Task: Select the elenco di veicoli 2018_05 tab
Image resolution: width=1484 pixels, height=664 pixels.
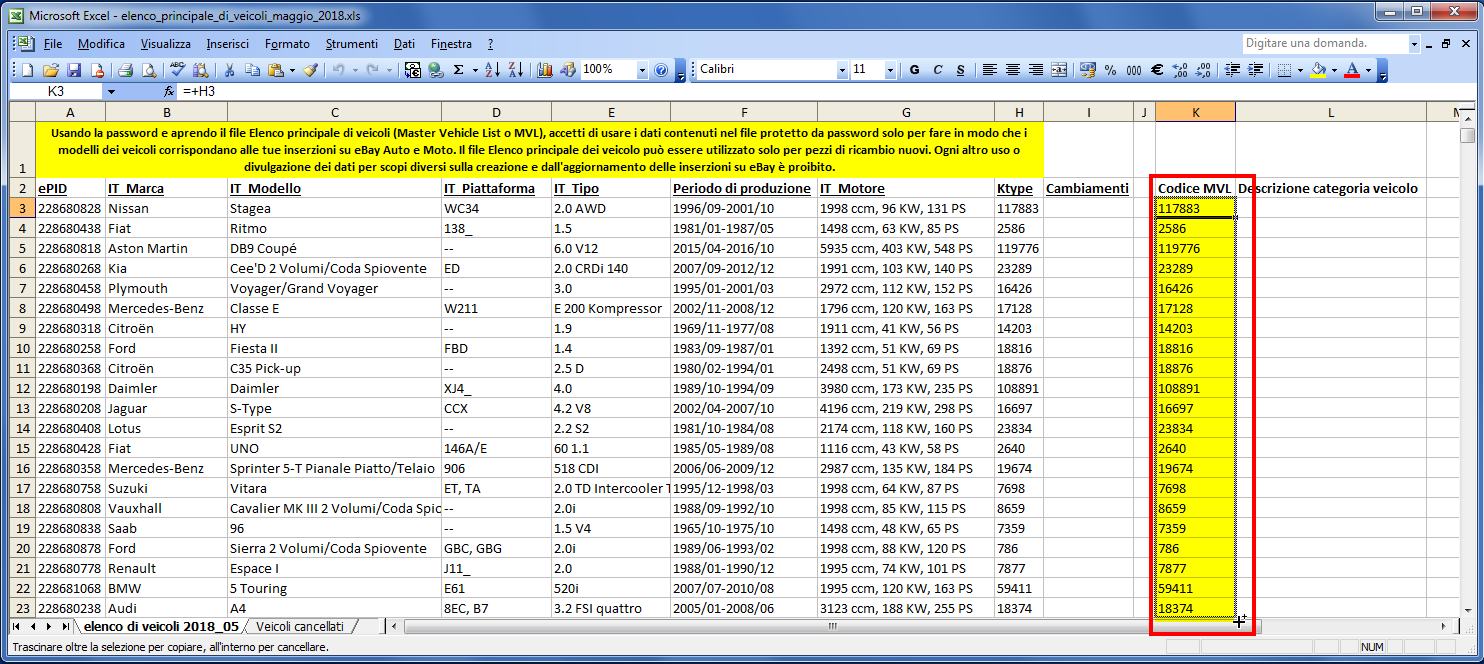Action: (x=161, y=626)
